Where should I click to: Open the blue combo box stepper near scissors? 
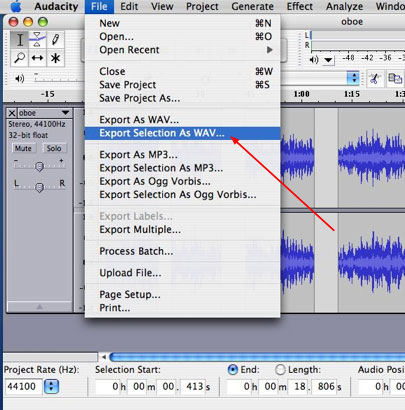point(353,78)
